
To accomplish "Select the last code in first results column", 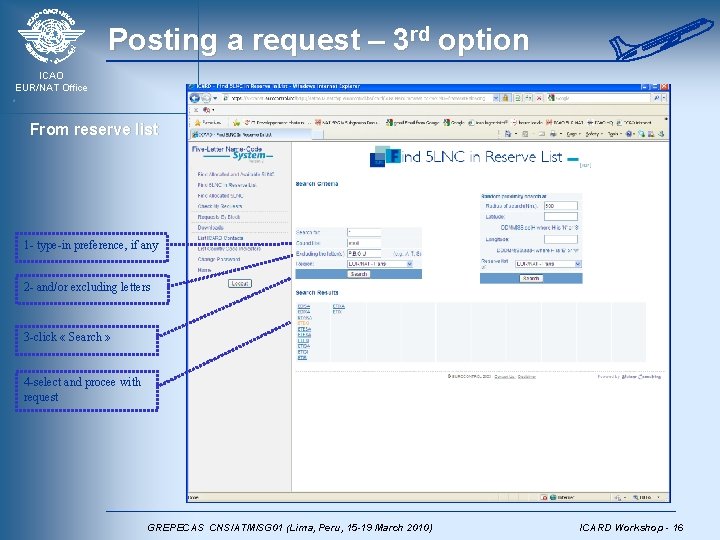I will click(302, 358).
